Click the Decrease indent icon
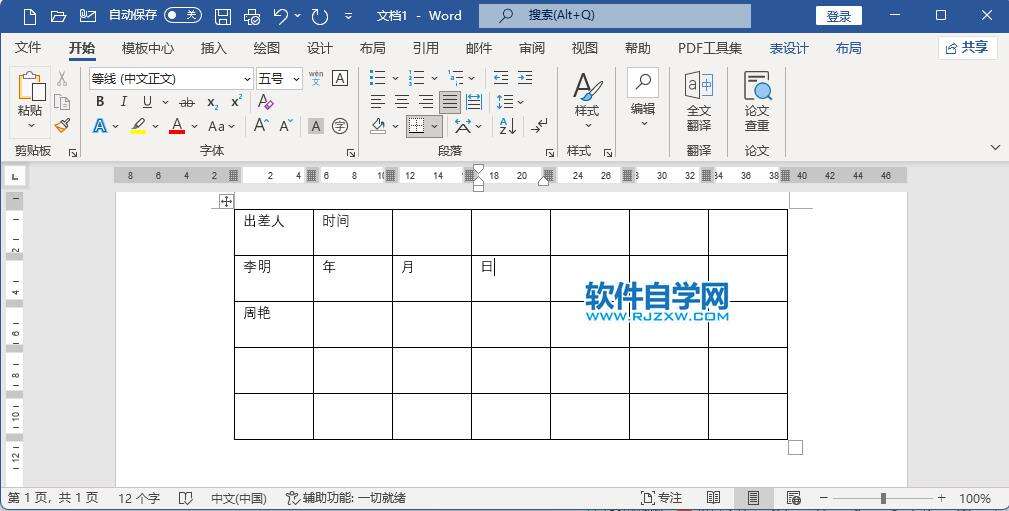1009x511 pixels. [x=501, y=79]
